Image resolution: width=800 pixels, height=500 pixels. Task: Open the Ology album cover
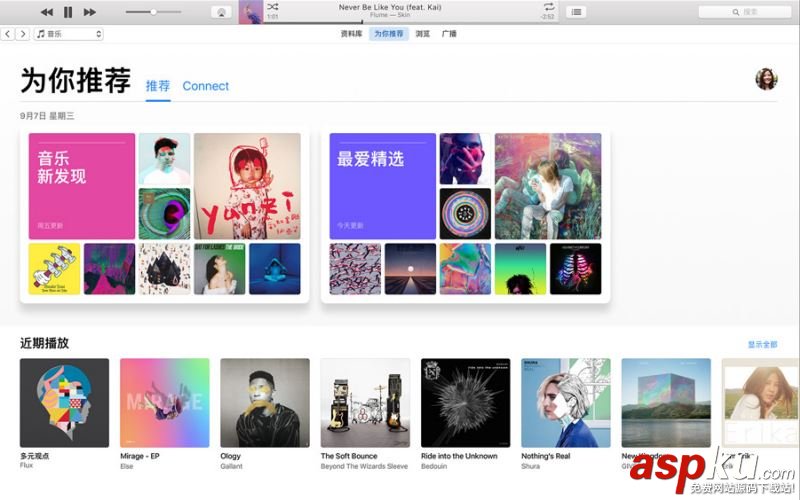tap(265, 403)
